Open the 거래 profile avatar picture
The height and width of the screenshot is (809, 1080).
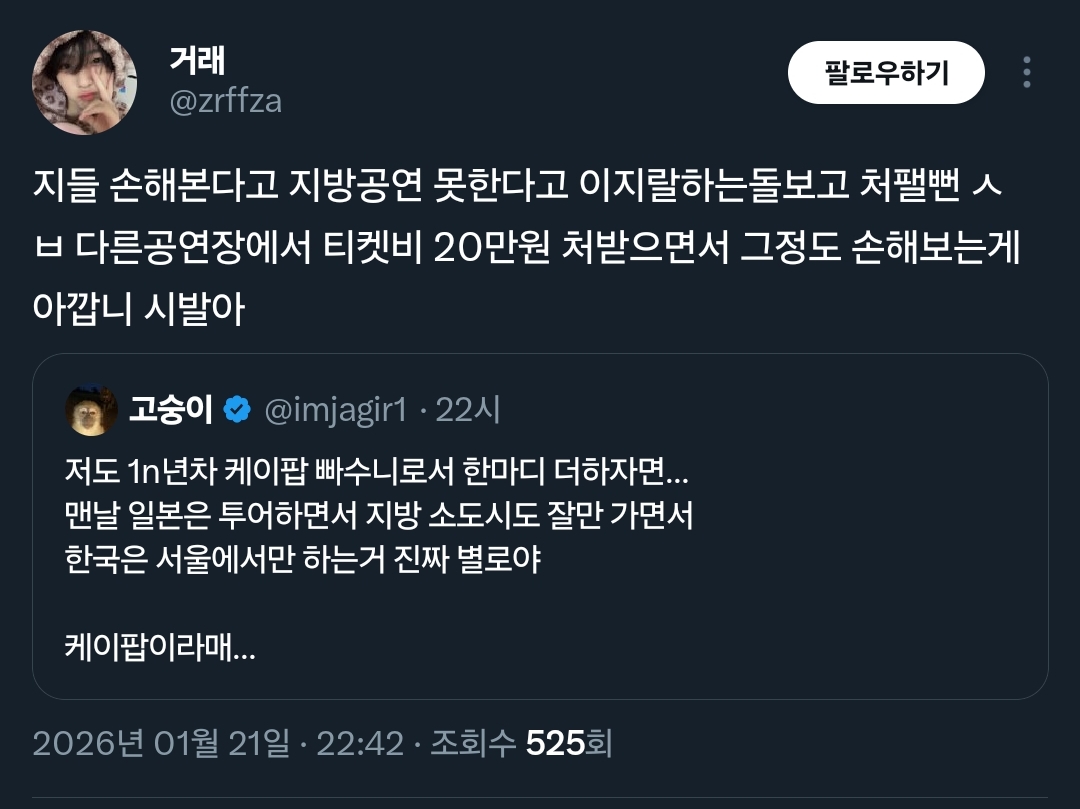pyautogui.click(x=84, y=82)
